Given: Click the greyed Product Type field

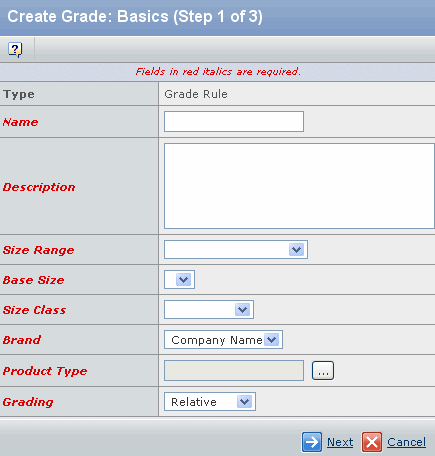Looking at the screenshot, I should [234, 370].
